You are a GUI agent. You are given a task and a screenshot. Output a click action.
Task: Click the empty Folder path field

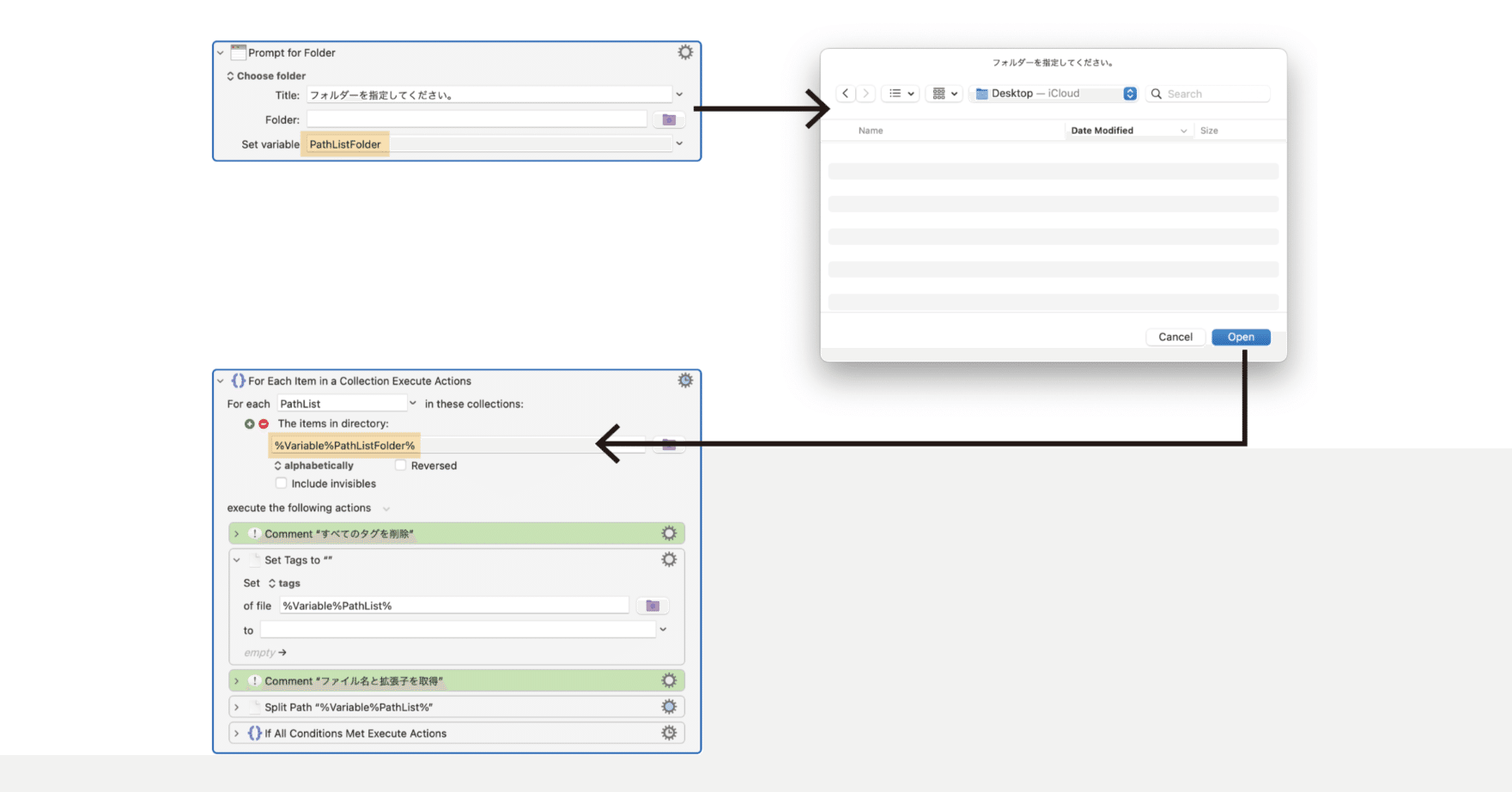[x=477, y=119]
